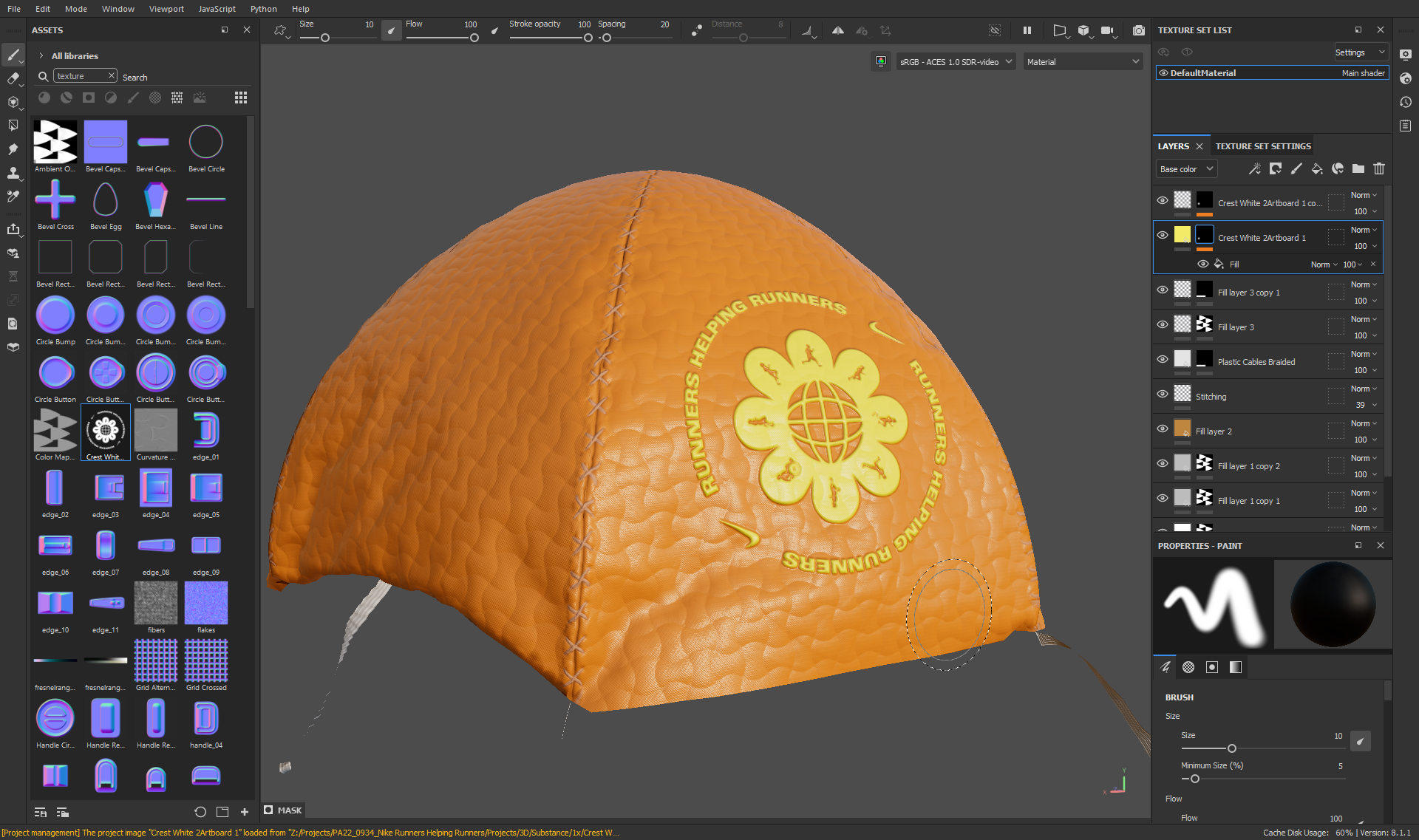The image size is (1419, 840).
Task: Open the camera screenshot icon
Action: click(1138, 30)
